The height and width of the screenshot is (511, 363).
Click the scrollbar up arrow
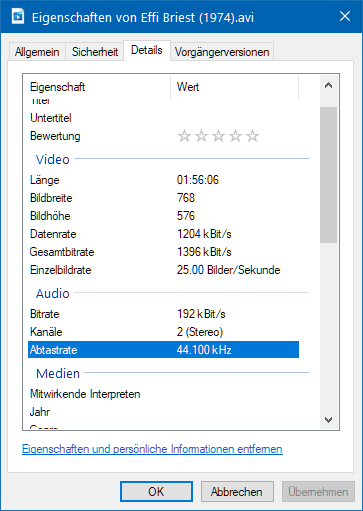tap(328, 86)
